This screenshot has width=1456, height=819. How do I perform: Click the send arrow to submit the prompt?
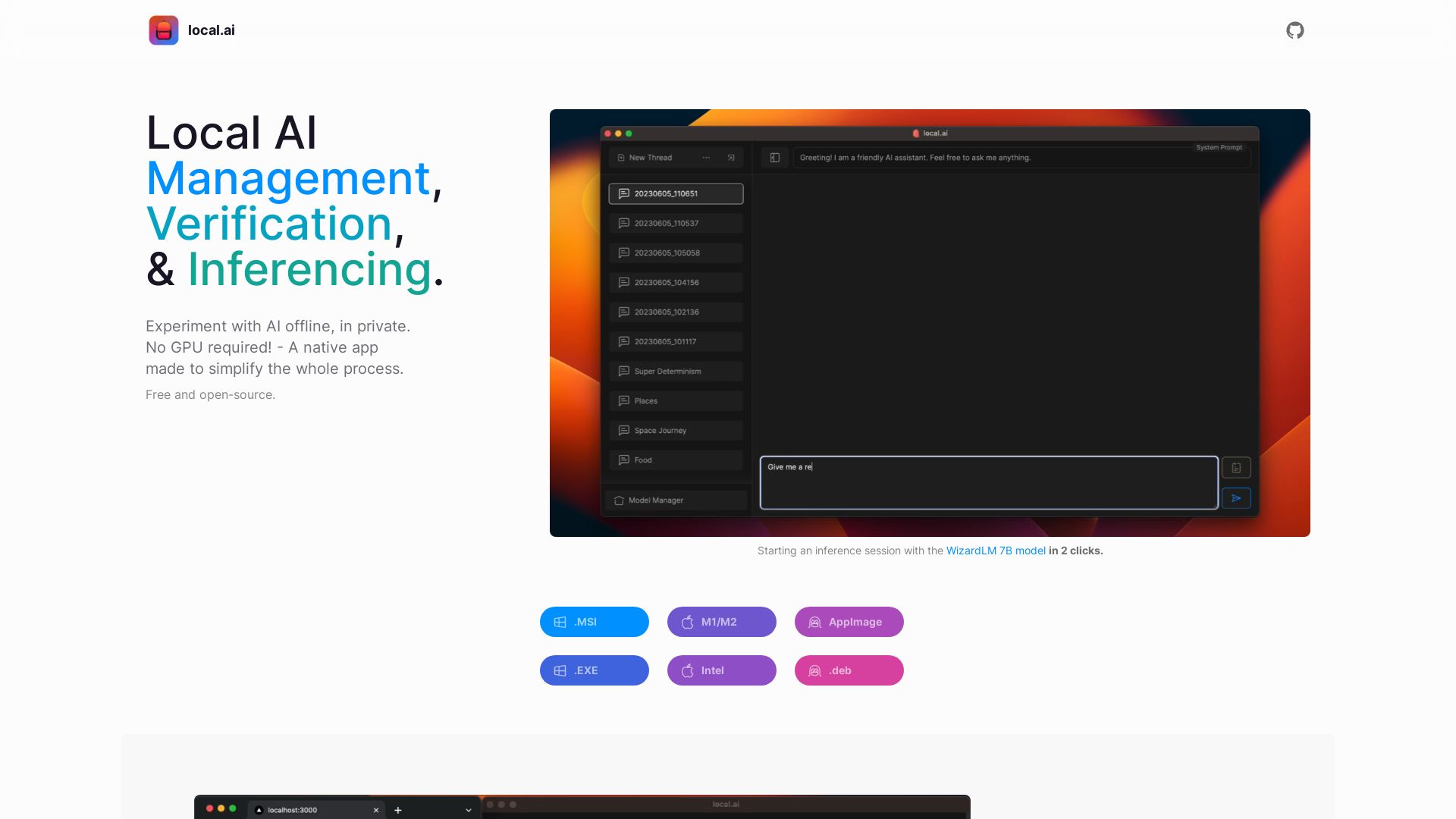coord(1236,498)
